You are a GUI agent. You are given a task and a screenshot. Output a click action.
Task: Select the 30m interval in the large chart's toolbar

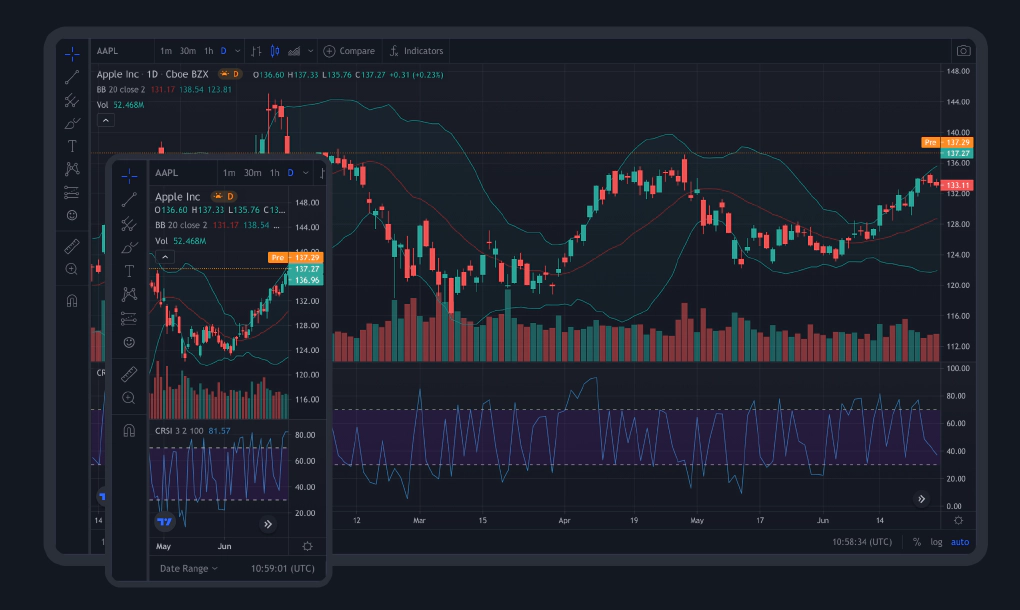(187, 51)
